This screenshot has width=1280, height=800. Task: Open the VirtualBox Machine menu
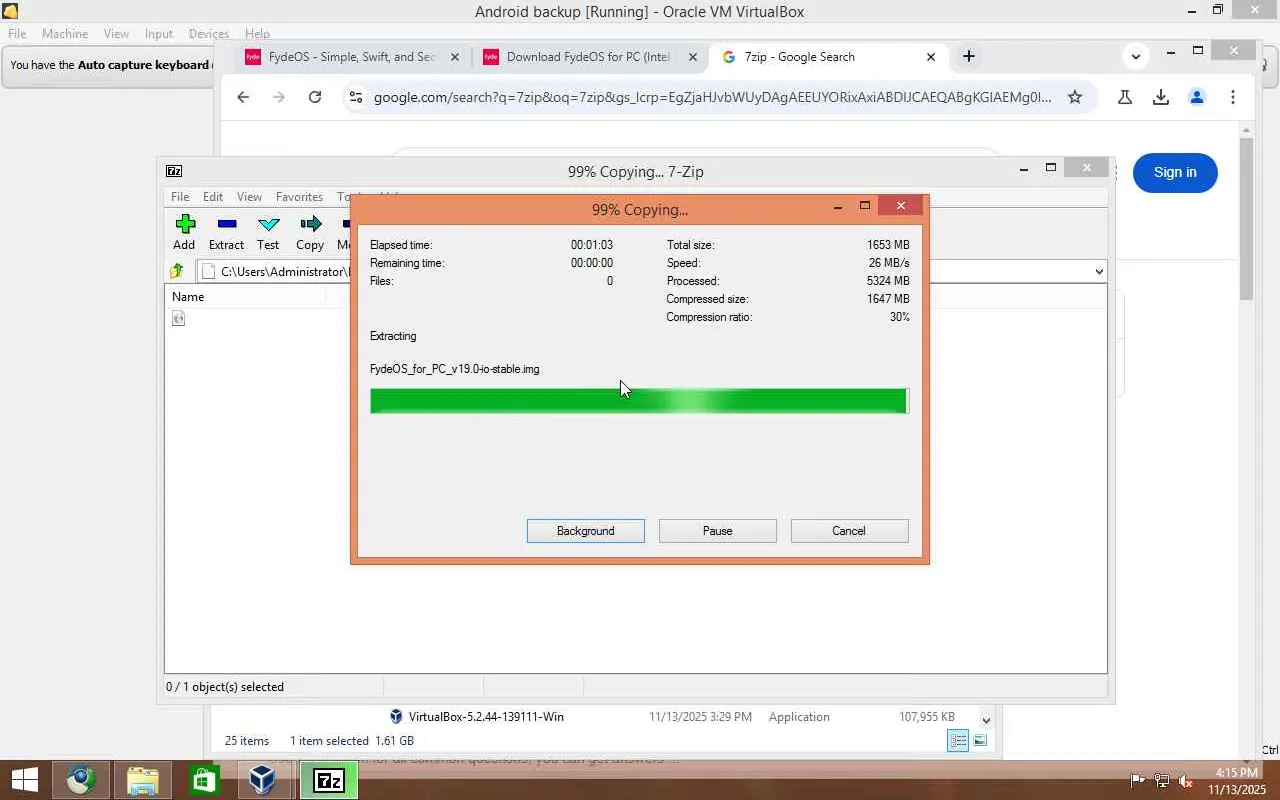tap(65, 34)
